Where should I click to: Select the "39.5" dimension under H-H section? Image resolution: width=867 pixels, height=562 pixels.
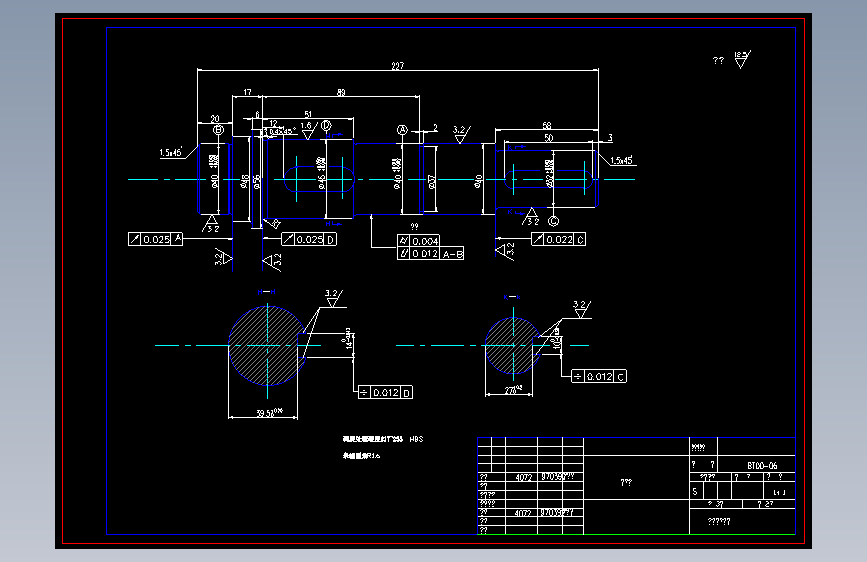pyautogui.click(x=269, y=413)
